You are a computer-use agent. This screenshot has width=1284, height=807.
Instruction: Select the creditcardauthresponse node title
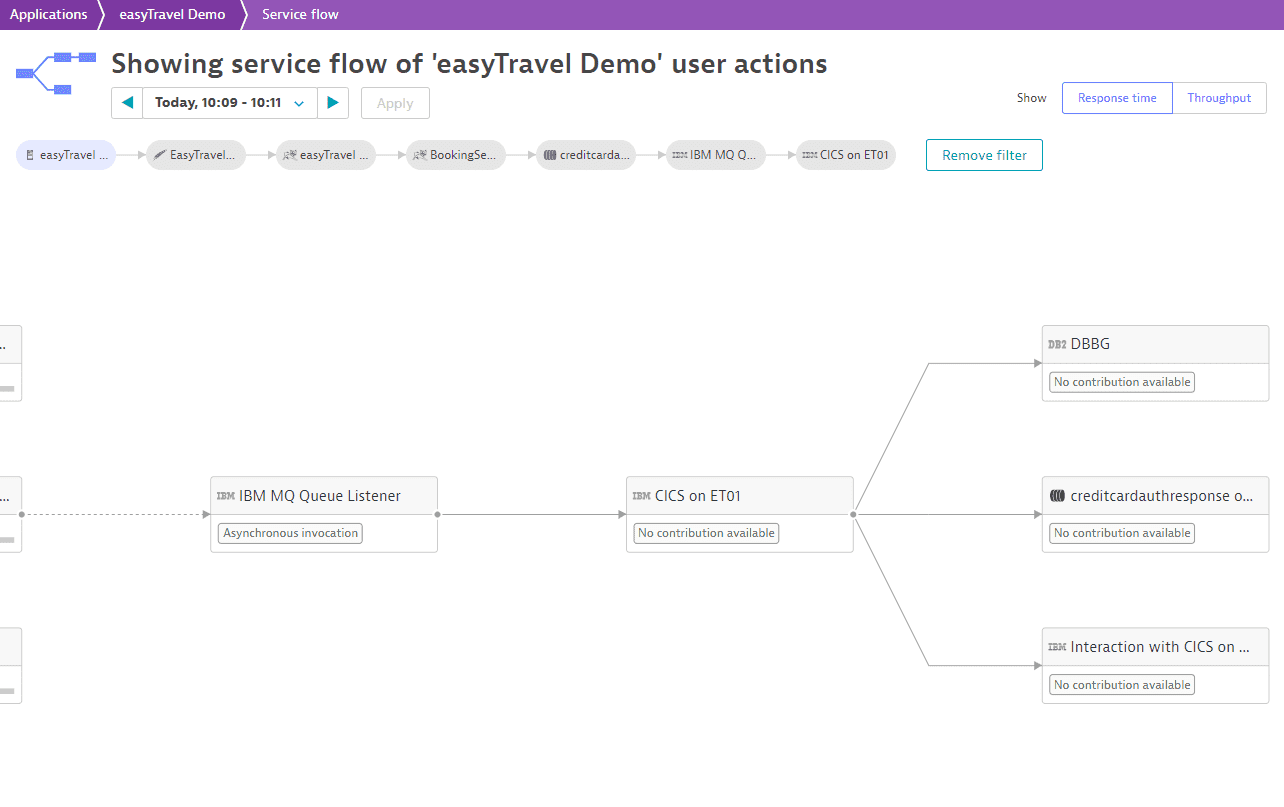click(1162, 496)
